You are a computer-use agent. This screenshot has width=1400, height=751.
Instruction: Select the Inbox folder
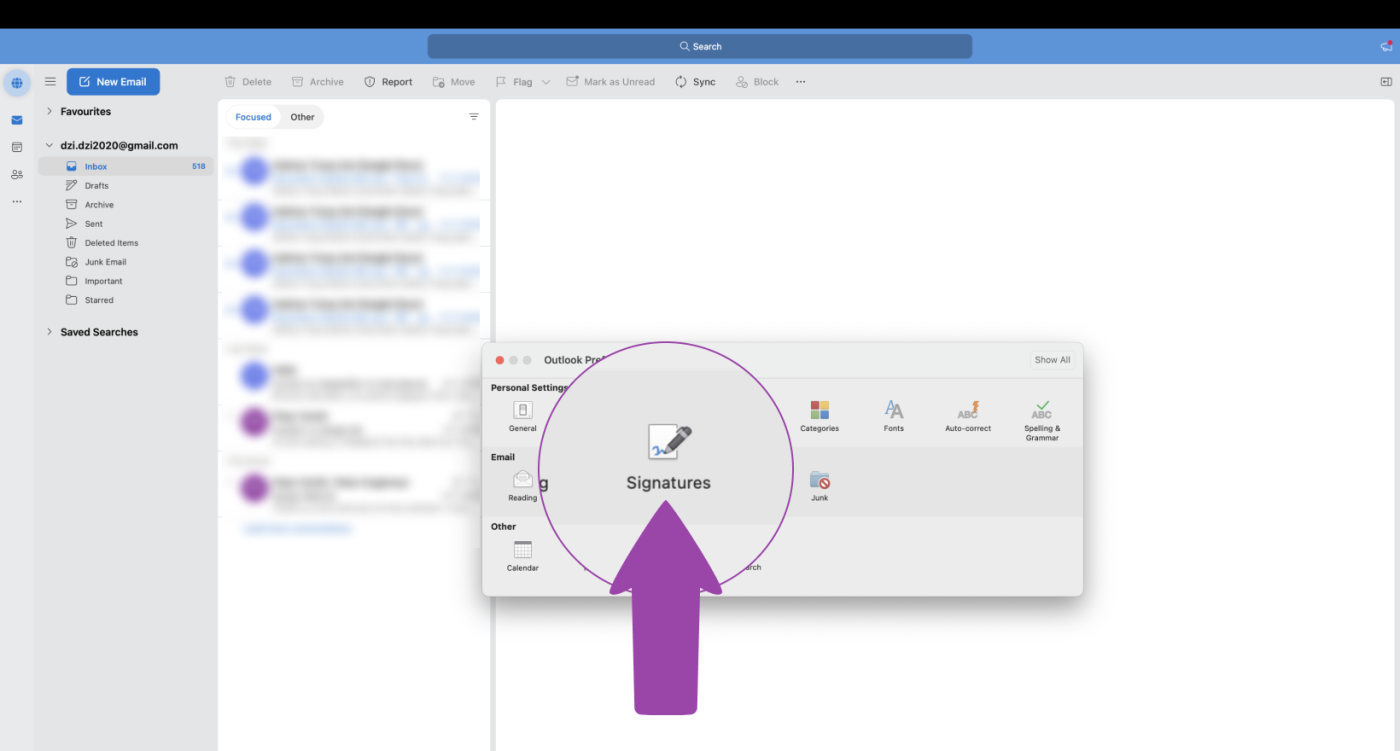126,166
